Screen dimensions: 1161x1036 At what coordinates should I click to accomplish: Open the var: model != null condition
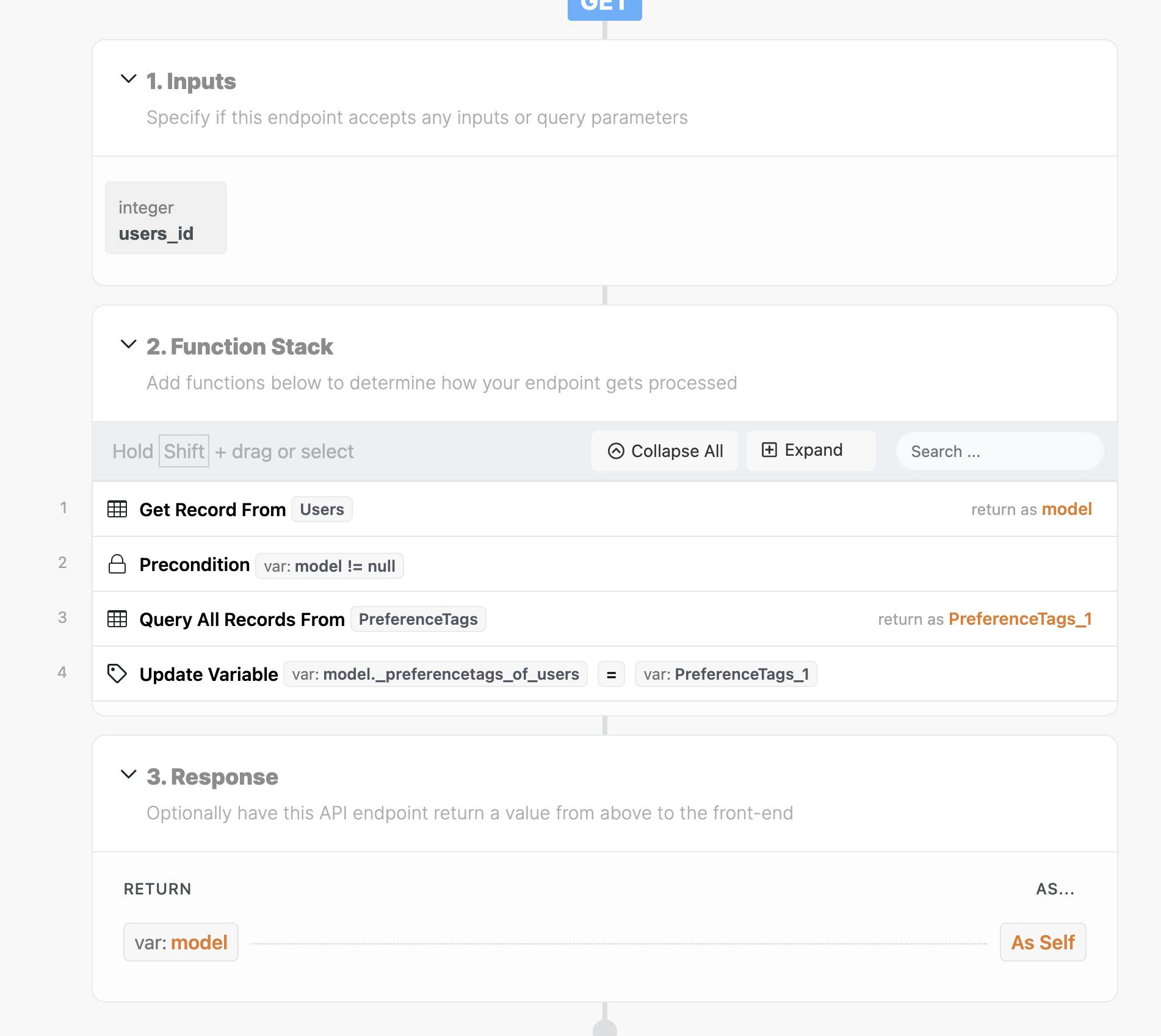click(x=330, y=566)
